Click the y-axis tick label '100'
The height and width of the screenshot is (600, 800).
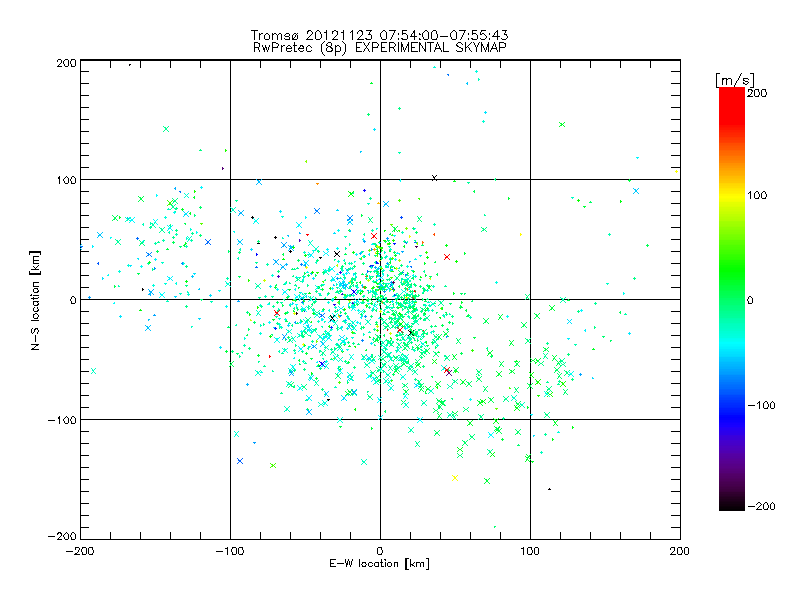point(66,180)
